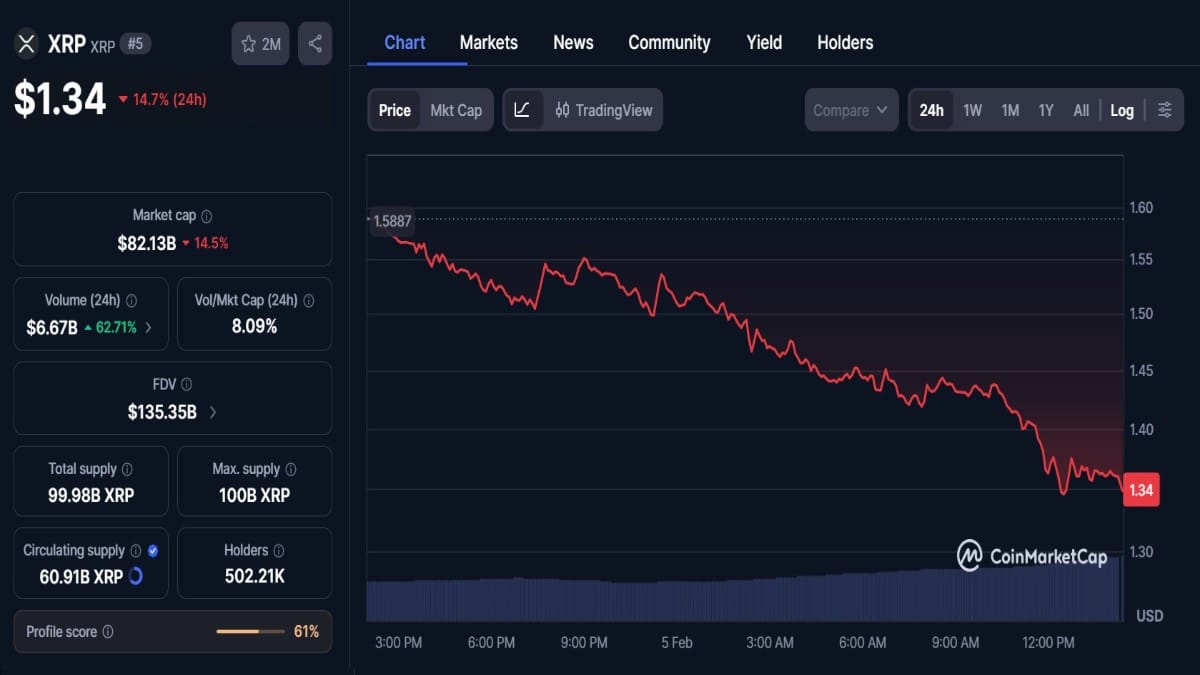Open the share icon button
The image size is (1200, 675).
pyautogui.click(x=315, y=44)
